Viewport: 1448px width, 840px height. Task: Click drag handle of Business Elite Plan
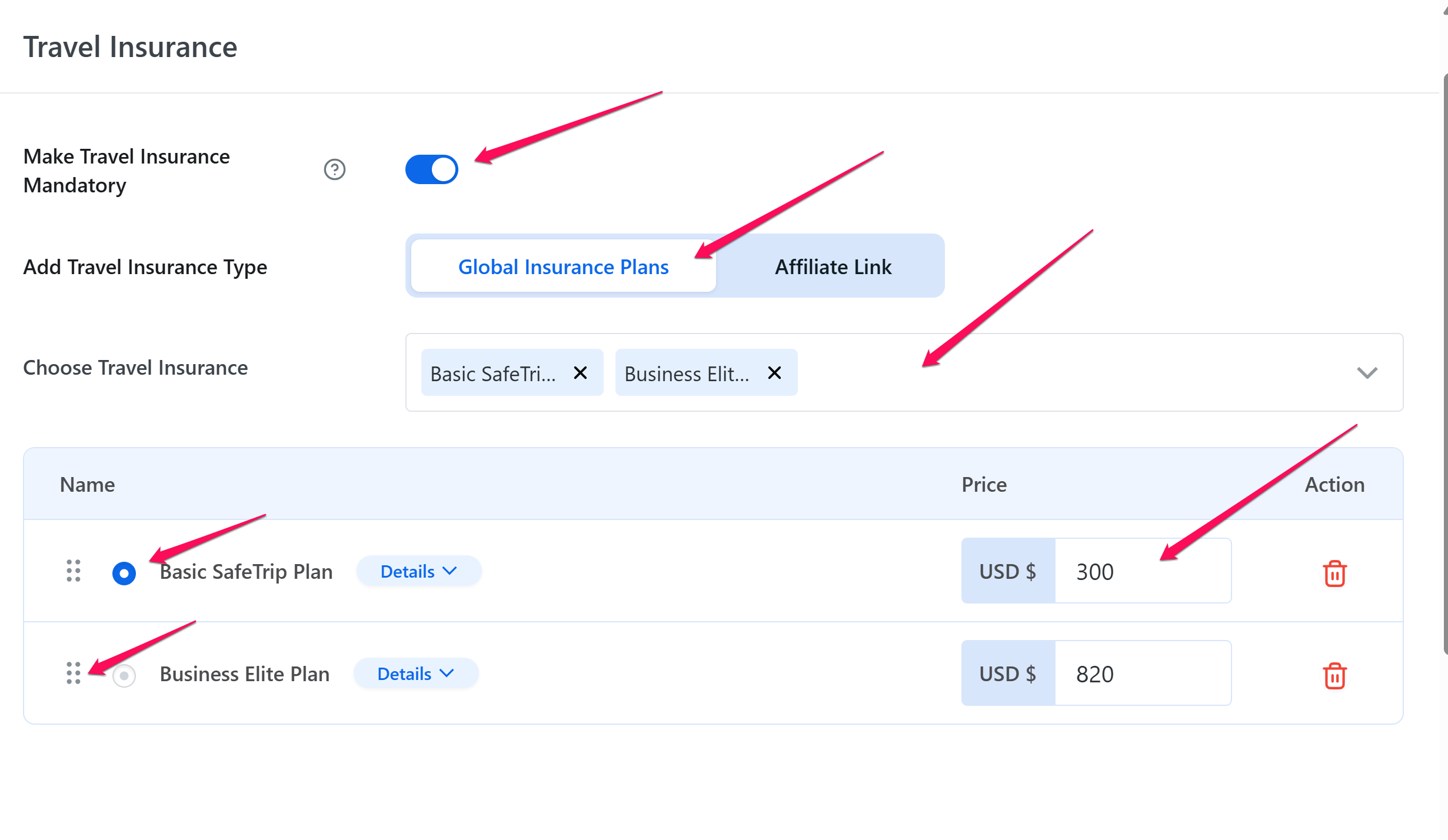pyautogui.click(x=74, y=674)
